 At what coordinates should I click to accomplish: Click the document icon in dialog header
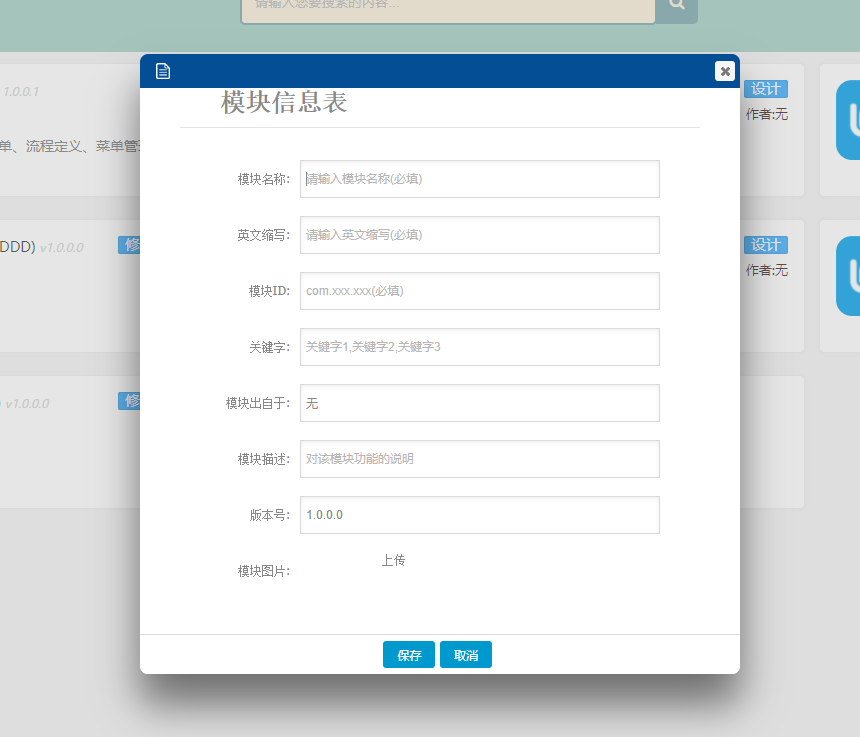(x=163, y=71)
